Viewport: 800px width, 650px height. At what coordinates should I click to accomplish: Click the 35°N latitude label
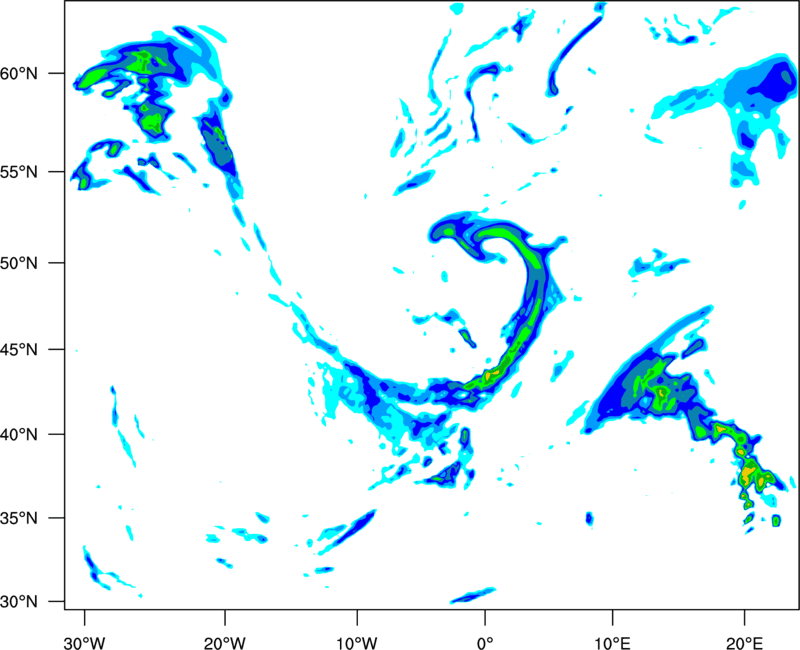pyautogui.click(x=19, y=518)
